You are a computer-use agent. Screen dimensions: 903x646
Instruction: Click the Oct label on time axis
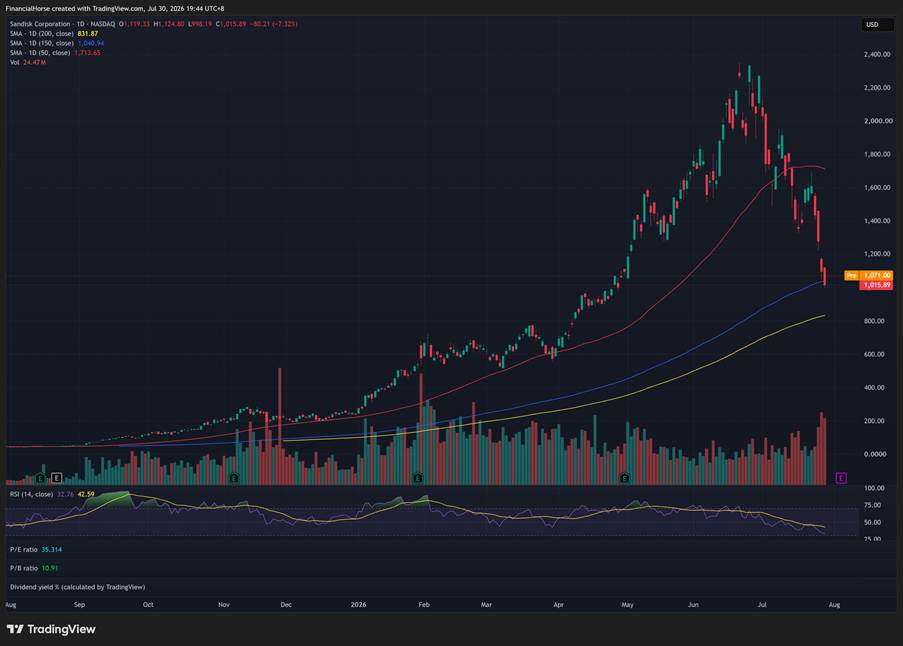point(148,605)
